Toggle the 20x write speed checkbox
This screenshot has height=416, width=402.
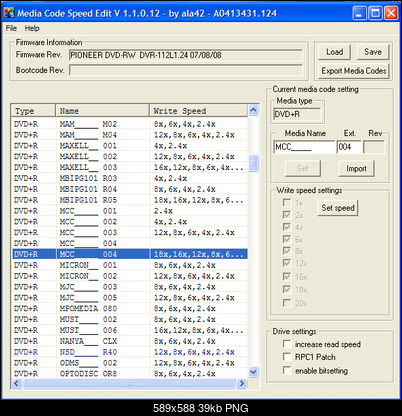click(x=286, y=303)
